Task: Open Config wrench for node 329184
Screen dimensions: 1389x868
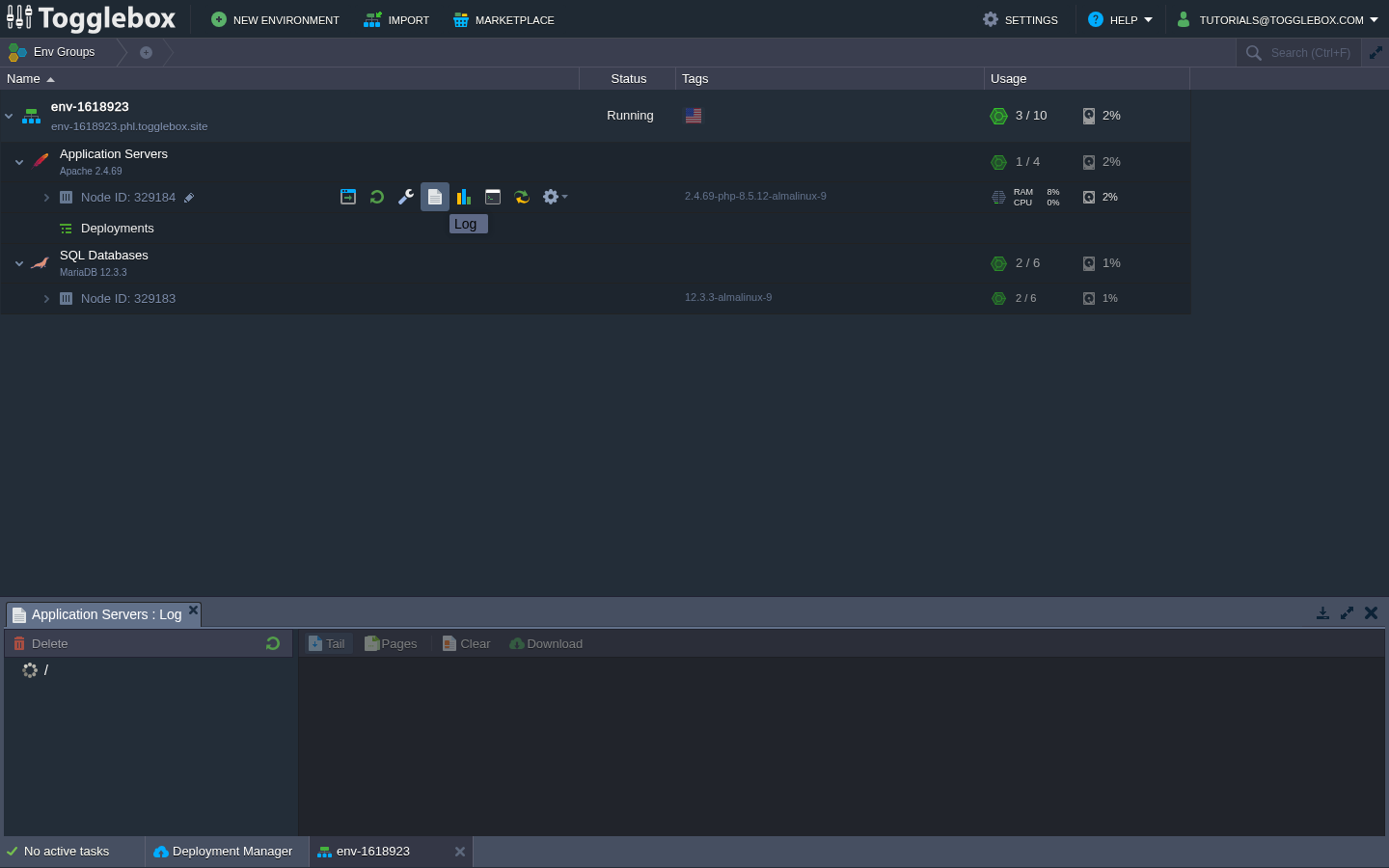Action: [406, 197]
